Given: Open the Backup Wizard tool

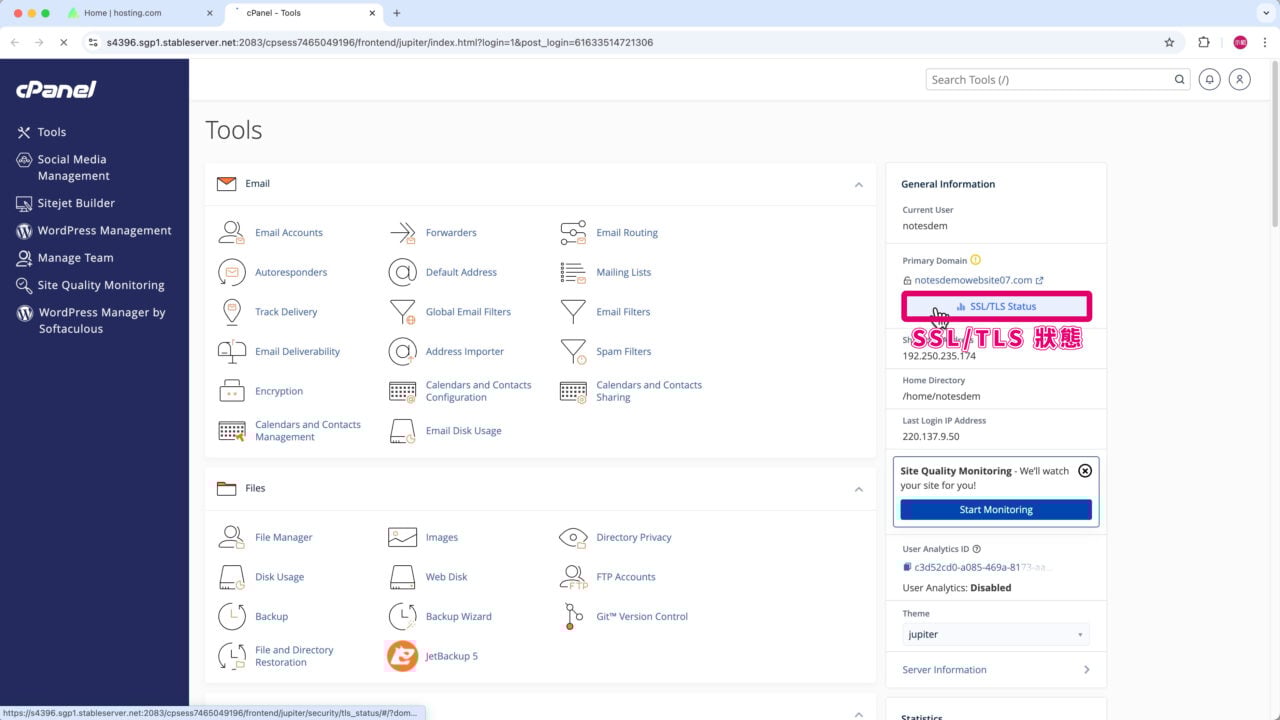Looking at the screenshot, I should tap(458, 616).
